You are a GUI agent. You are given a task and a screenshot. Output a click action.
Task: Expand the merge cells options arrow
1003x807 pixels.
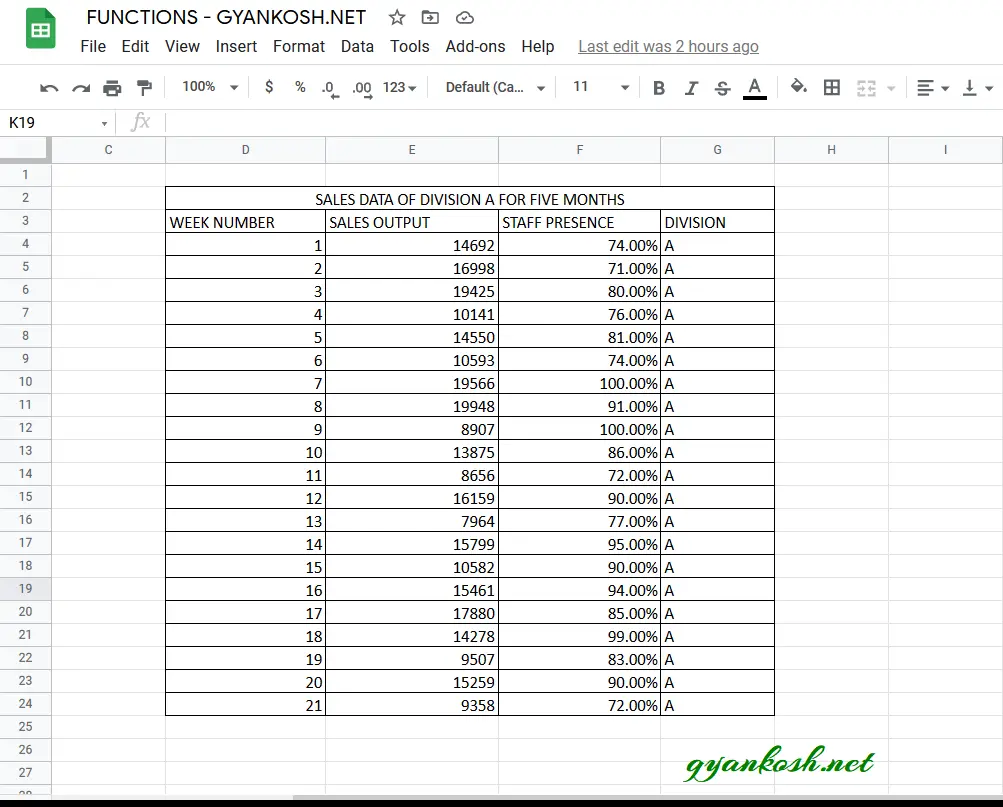pos(891,88)
